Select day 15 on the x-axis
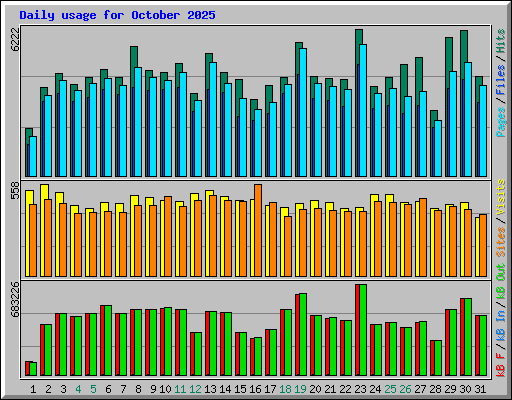This screenshot has width=512, height=400. (x=240, y=389)
